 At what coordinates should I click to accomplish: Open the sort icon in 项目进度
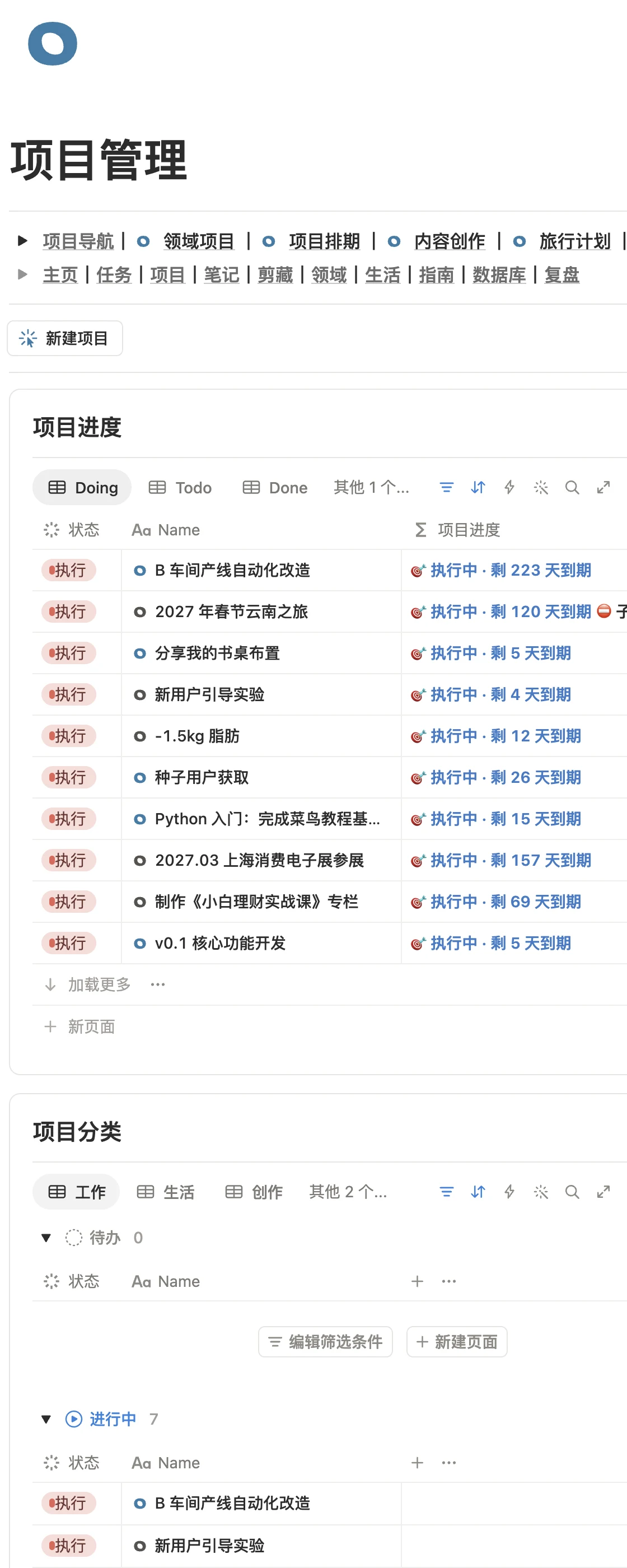point(478,488)
